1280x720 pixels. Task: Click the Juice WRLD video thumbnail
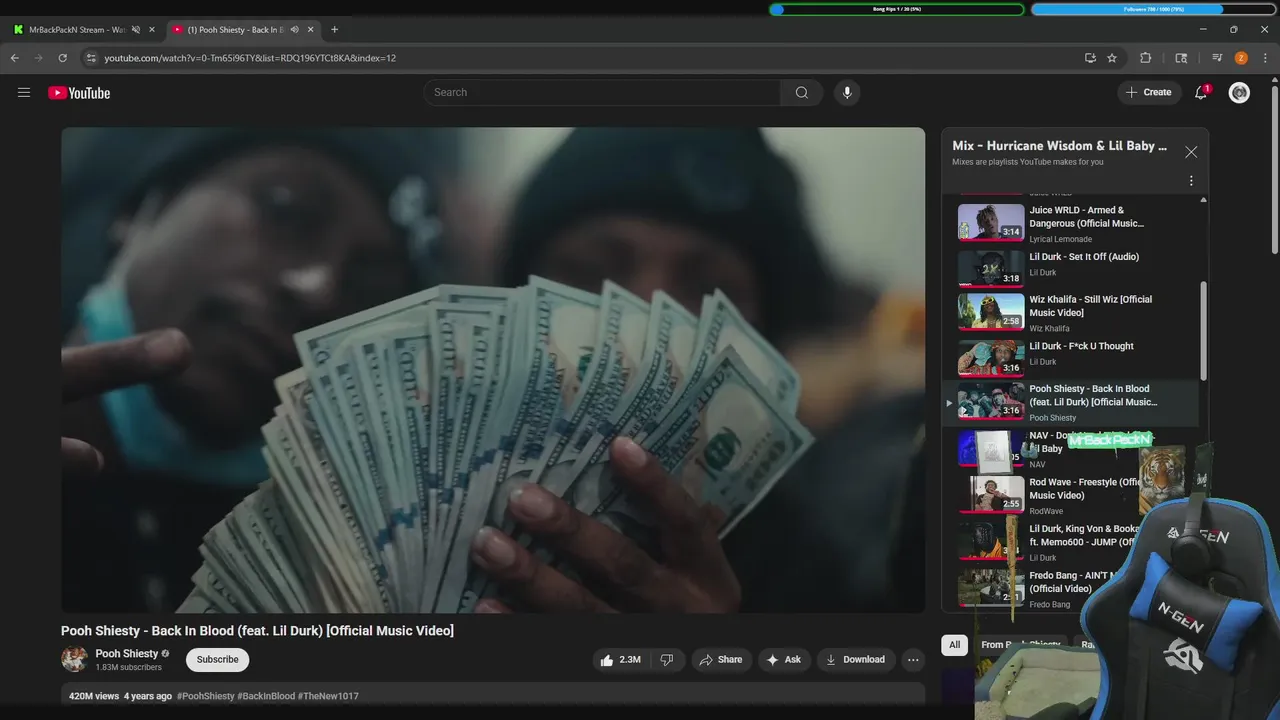[x=991, y=222]
